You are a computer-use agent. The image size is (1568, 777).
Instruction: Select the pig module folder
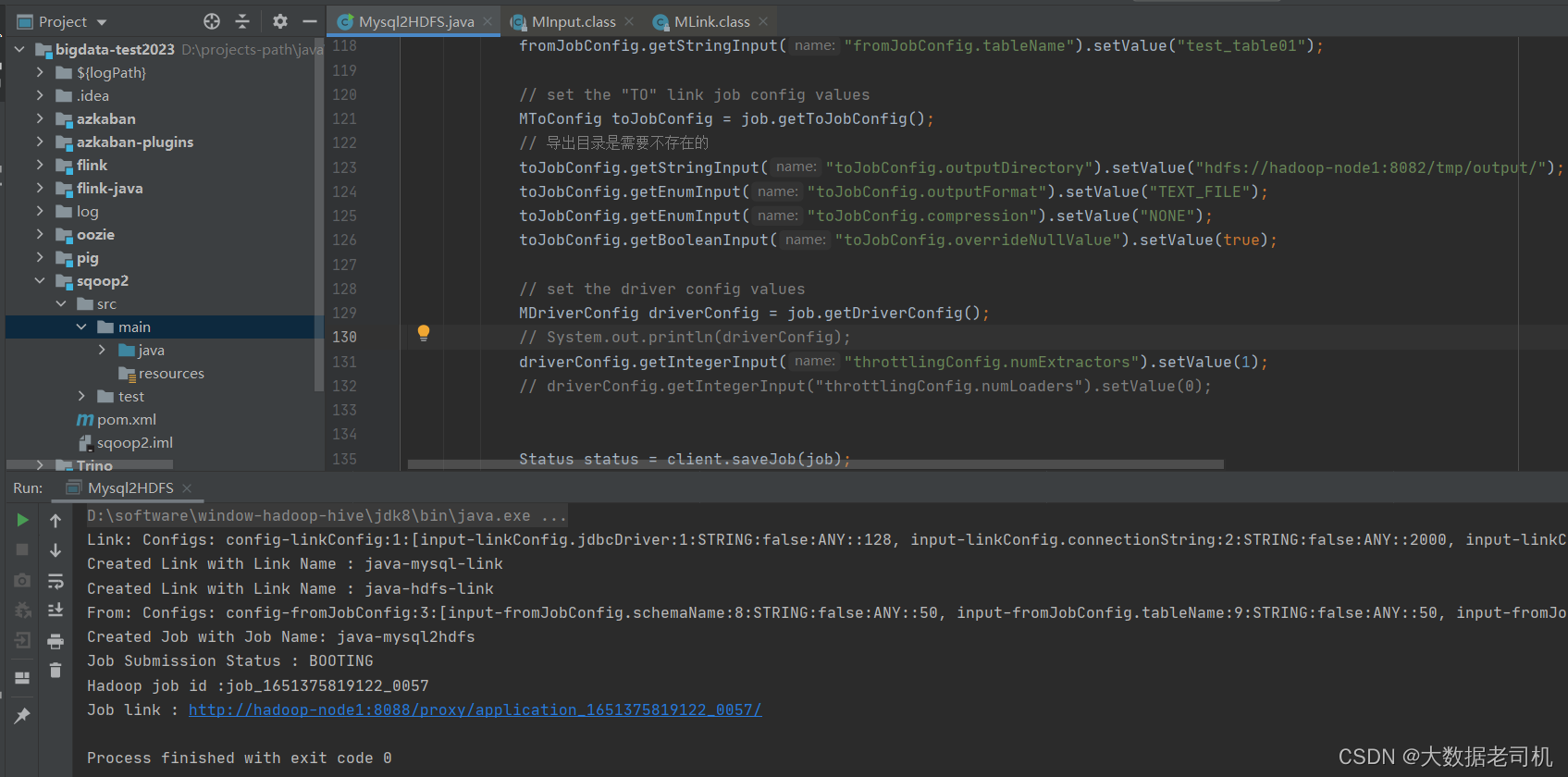(x=77, y=257)
